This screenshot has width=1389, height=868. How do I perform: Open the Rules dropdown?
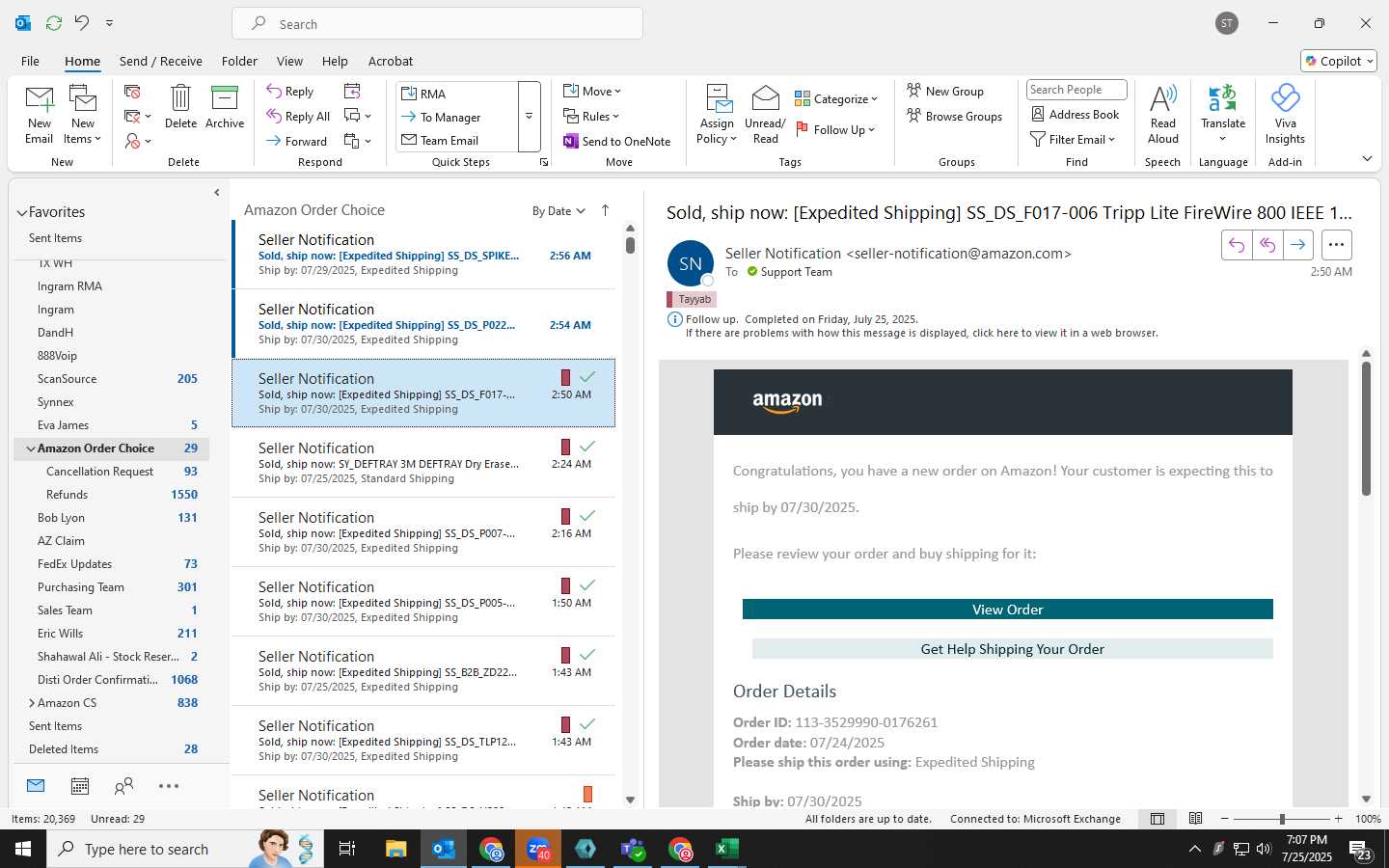[x=592, y=117]
